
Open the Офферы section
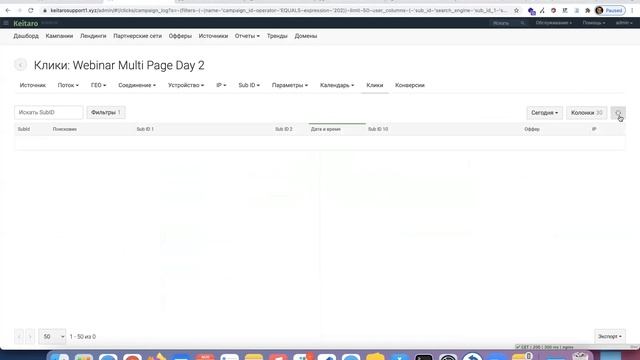click(180, 36)
